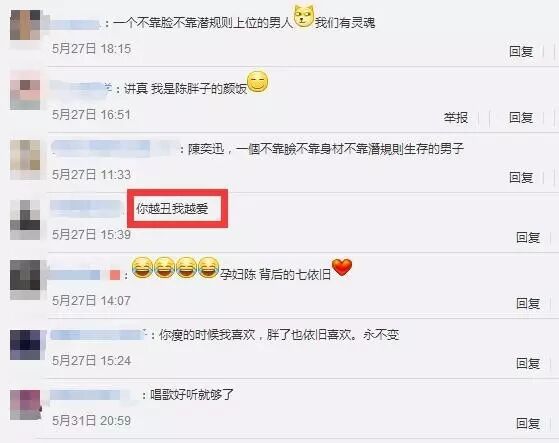Open avatar of the 15:24 commenter

click(x=25, y=345)
